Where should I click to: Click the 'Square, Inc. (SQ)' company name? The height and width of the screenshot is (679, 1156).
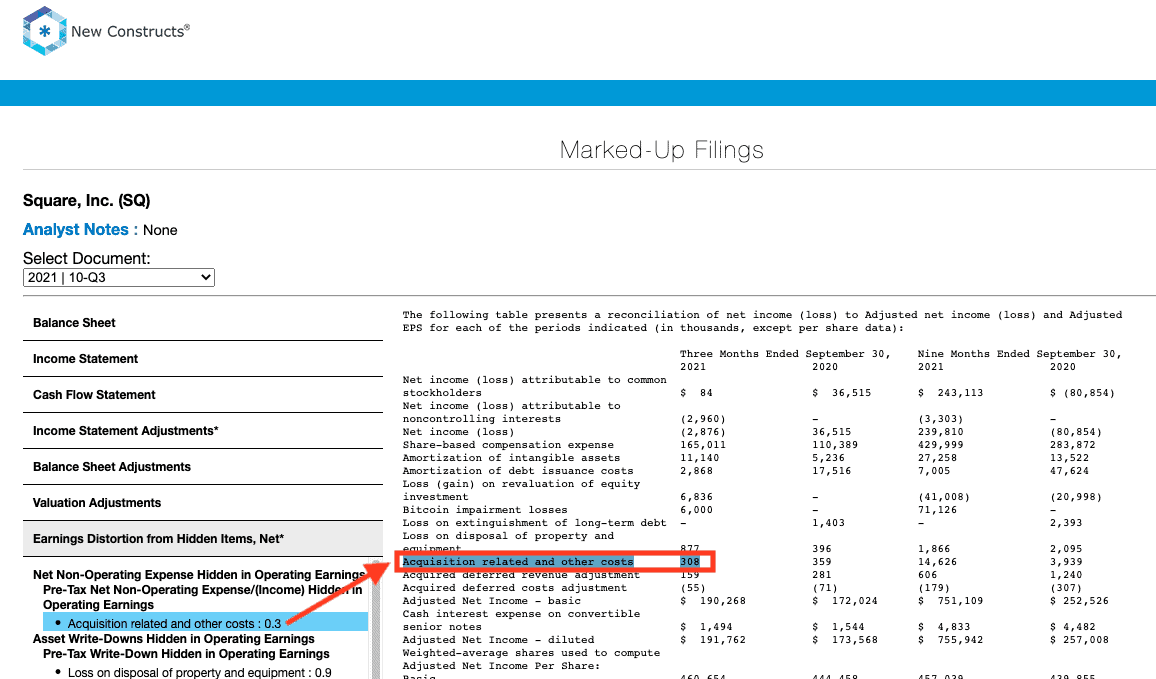point(86,201)
